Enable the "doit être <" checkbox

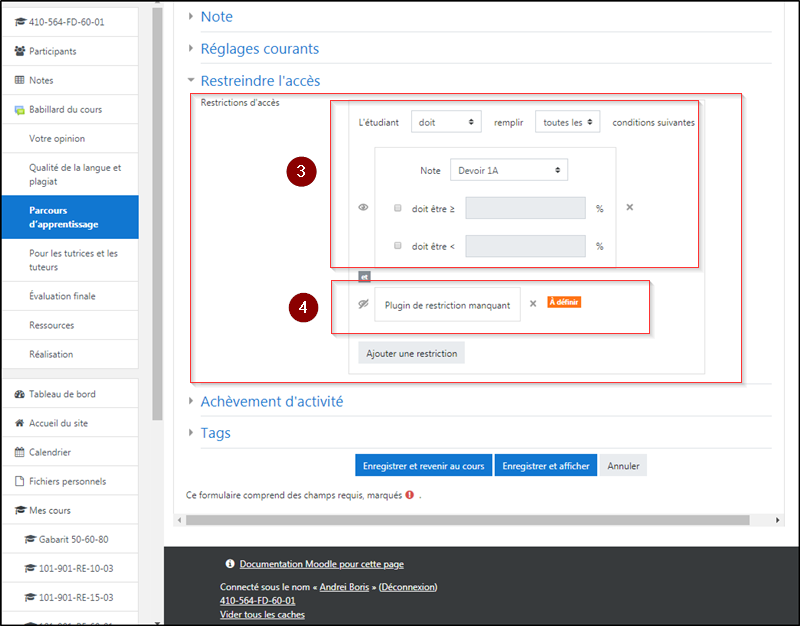click(397, 246)
